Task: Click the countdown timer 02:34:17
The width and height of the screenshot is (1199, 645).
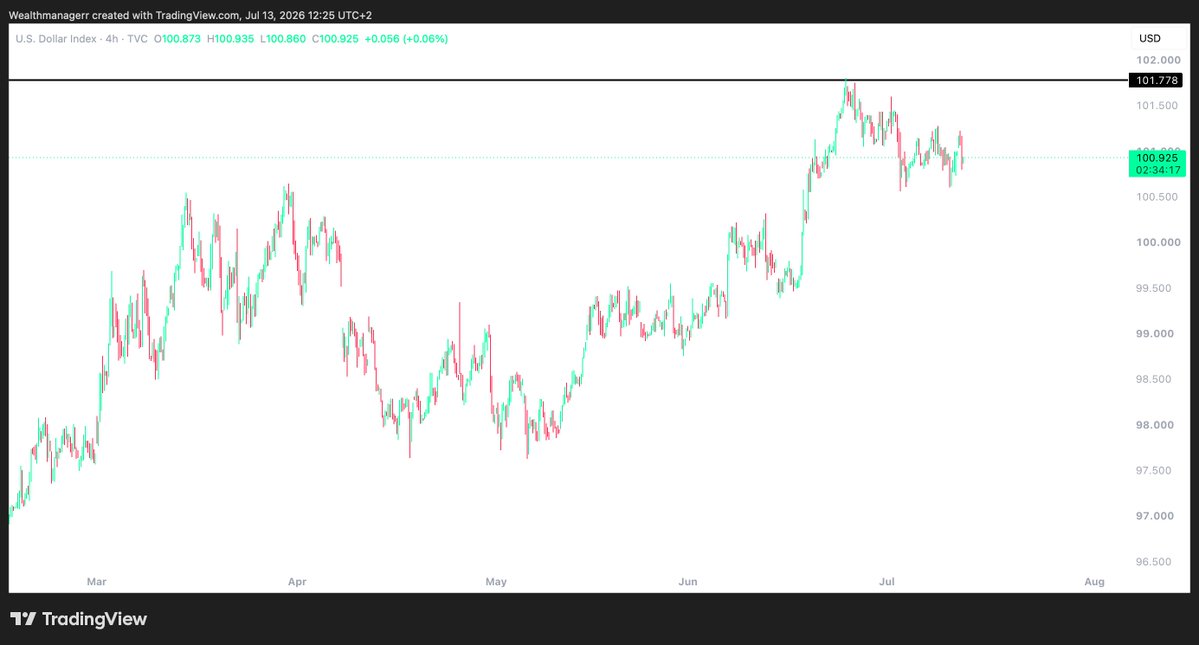Action: [1158, 170]
